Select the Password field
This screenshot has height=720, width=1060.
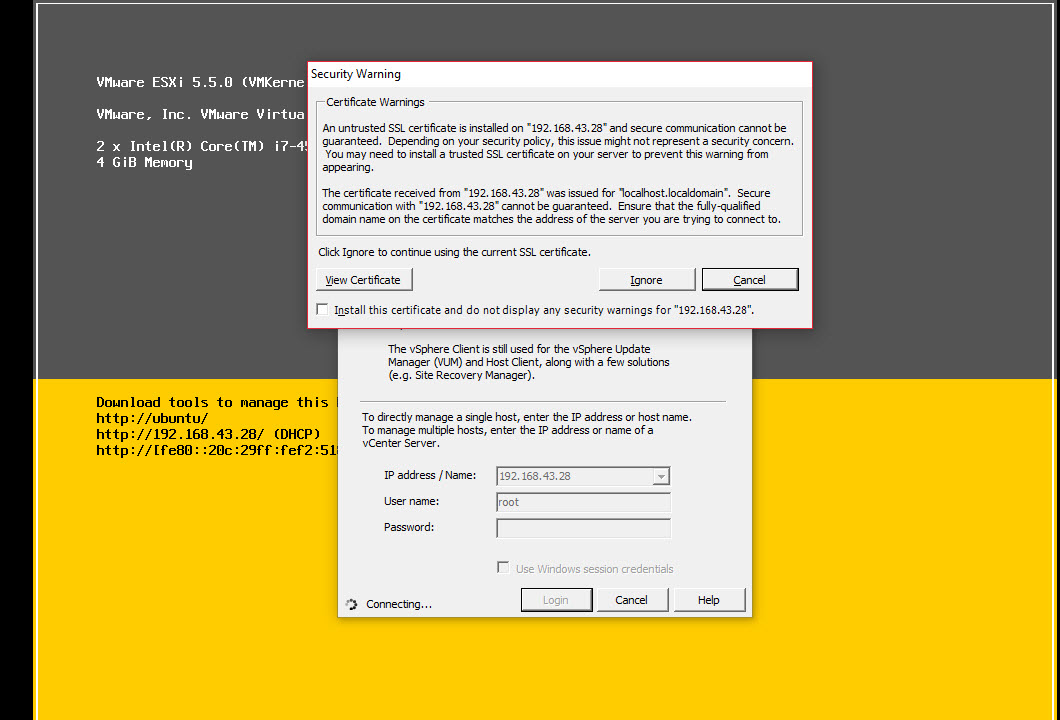coord(583,528)
